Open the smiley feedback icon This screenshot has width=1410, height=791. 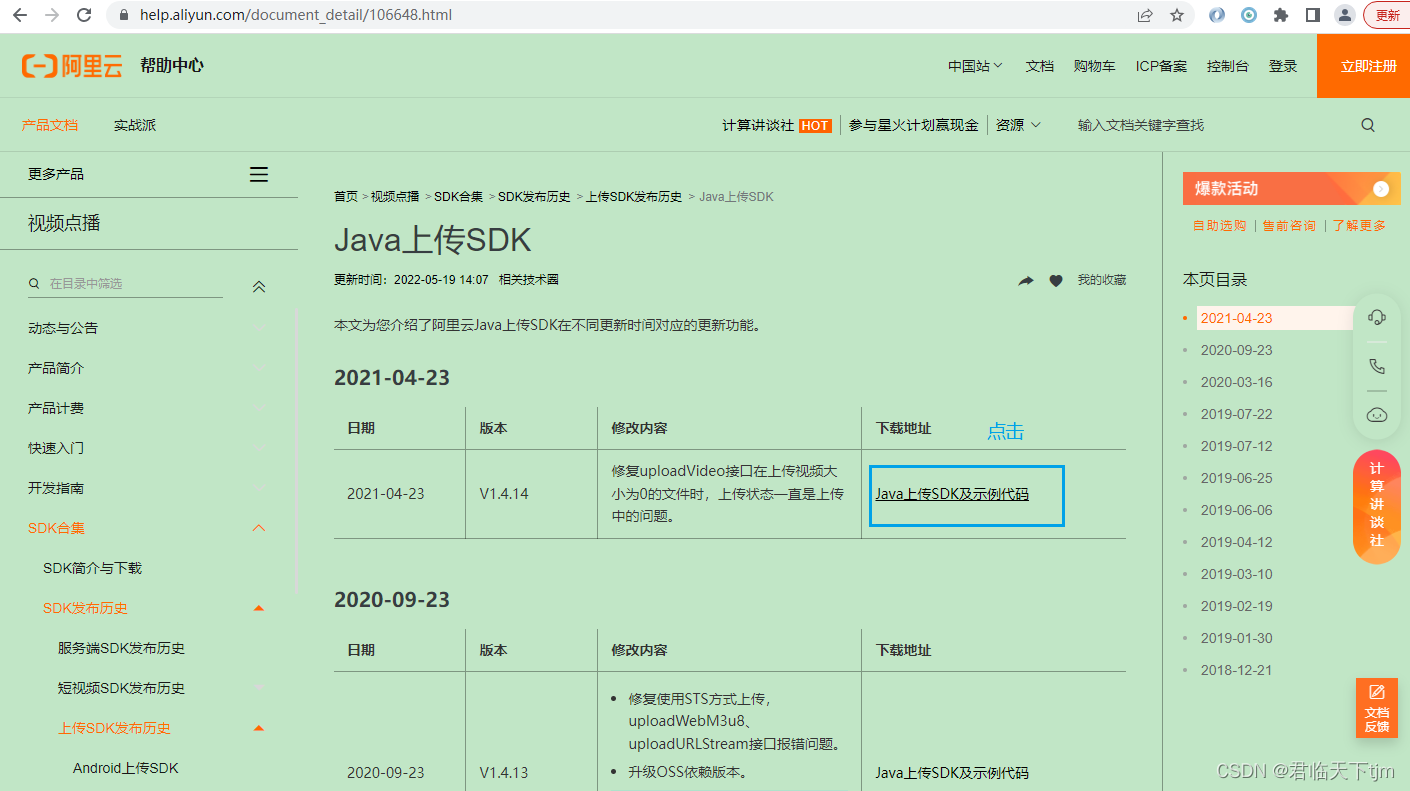(x=1377, y=414)
